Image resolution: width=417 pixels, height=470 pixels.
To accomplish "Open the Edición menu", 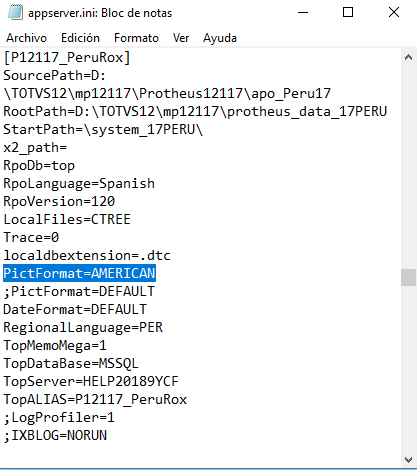I will point(80,38).
